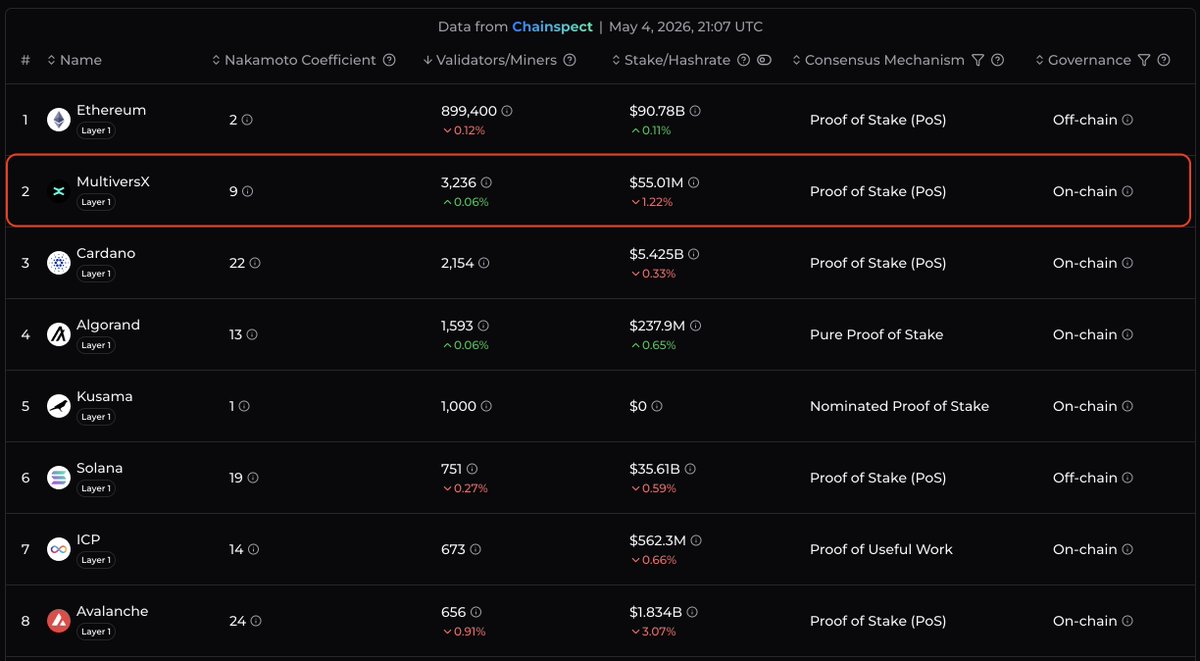Viewport: 1200px width, 661px height.
Task: Click the Validators/Miners help question icon
Action: pos(570,60)
